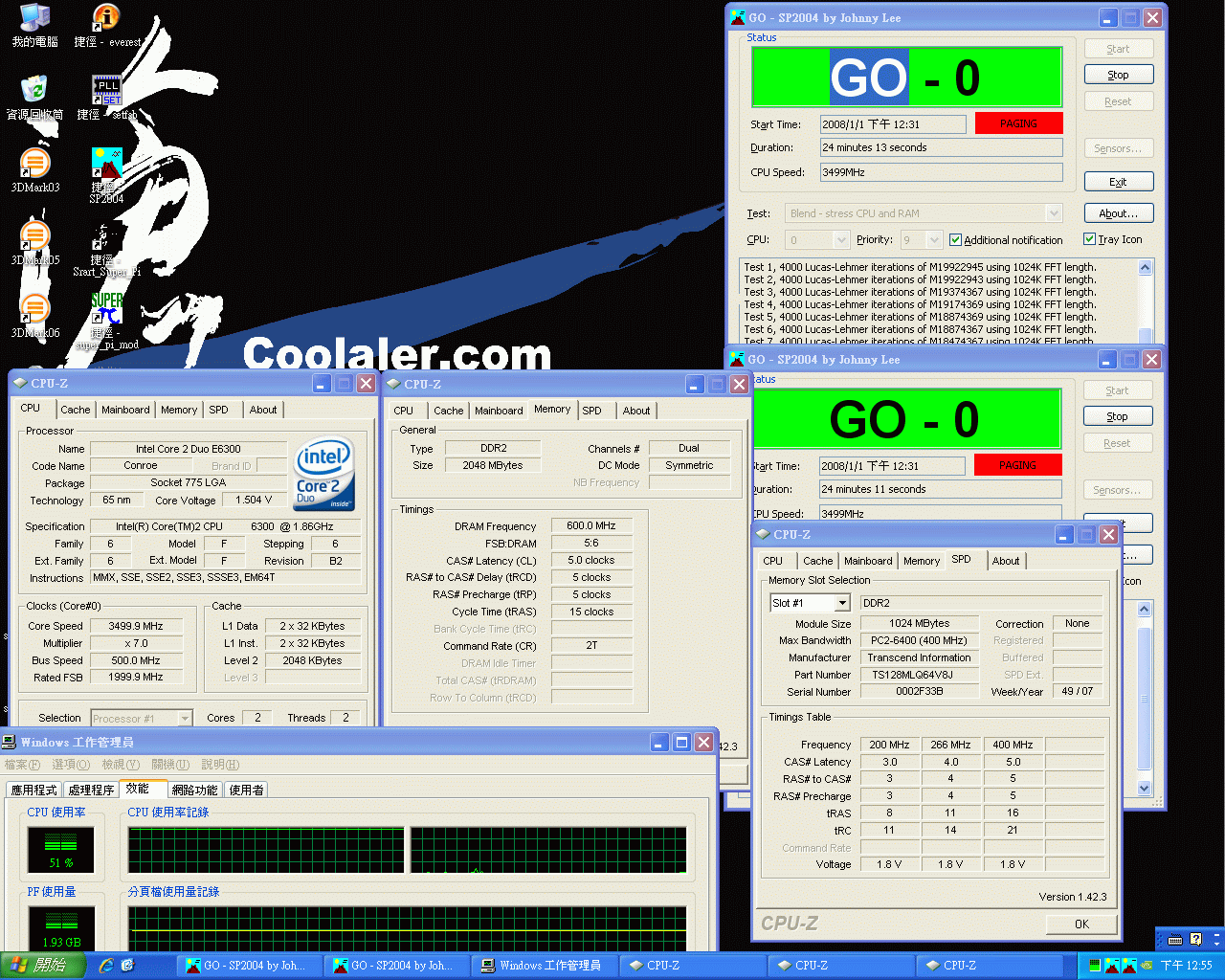Click scroll-down arrow in the lower SP2004 window
Viewport: 1225px width, 980px height.
click(1144, 788)
